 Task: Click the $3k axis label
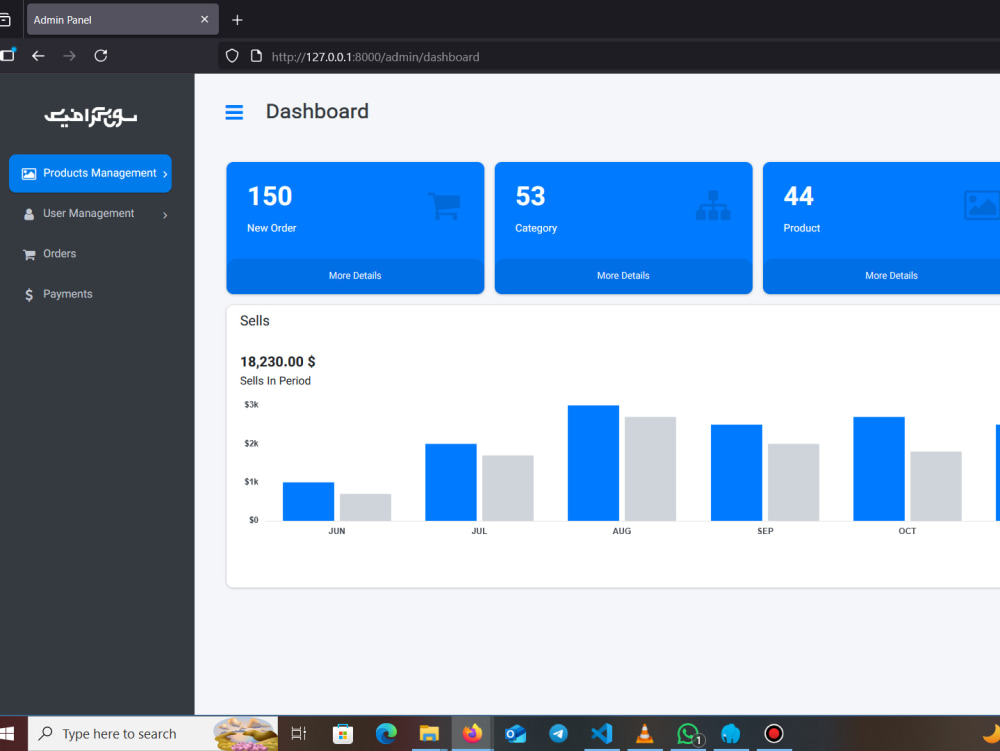(251, 404)
